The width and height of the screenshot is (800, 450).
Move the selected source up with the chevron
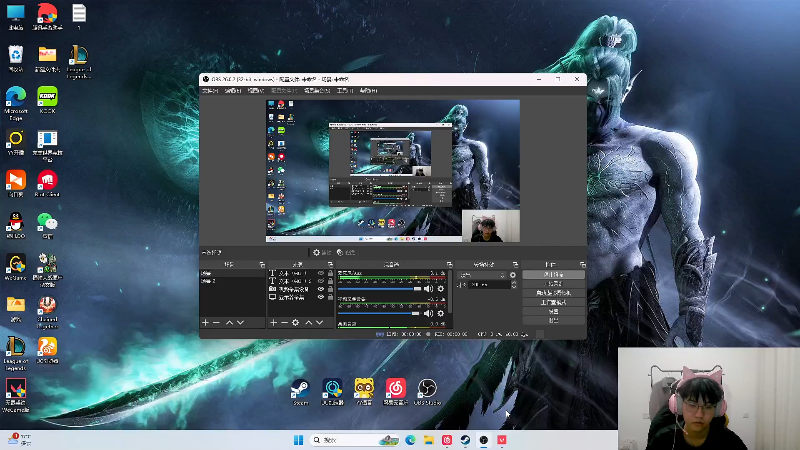(308, 323)
